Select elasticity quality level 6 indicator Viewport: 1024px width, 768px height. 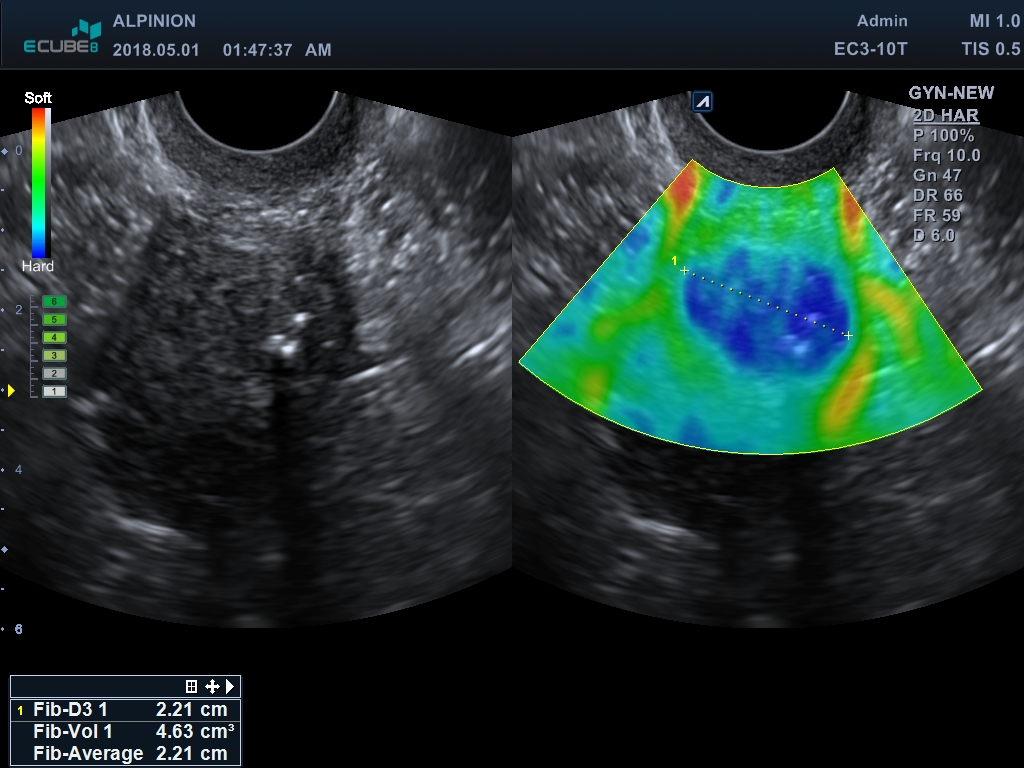click(x=55, y=301)
